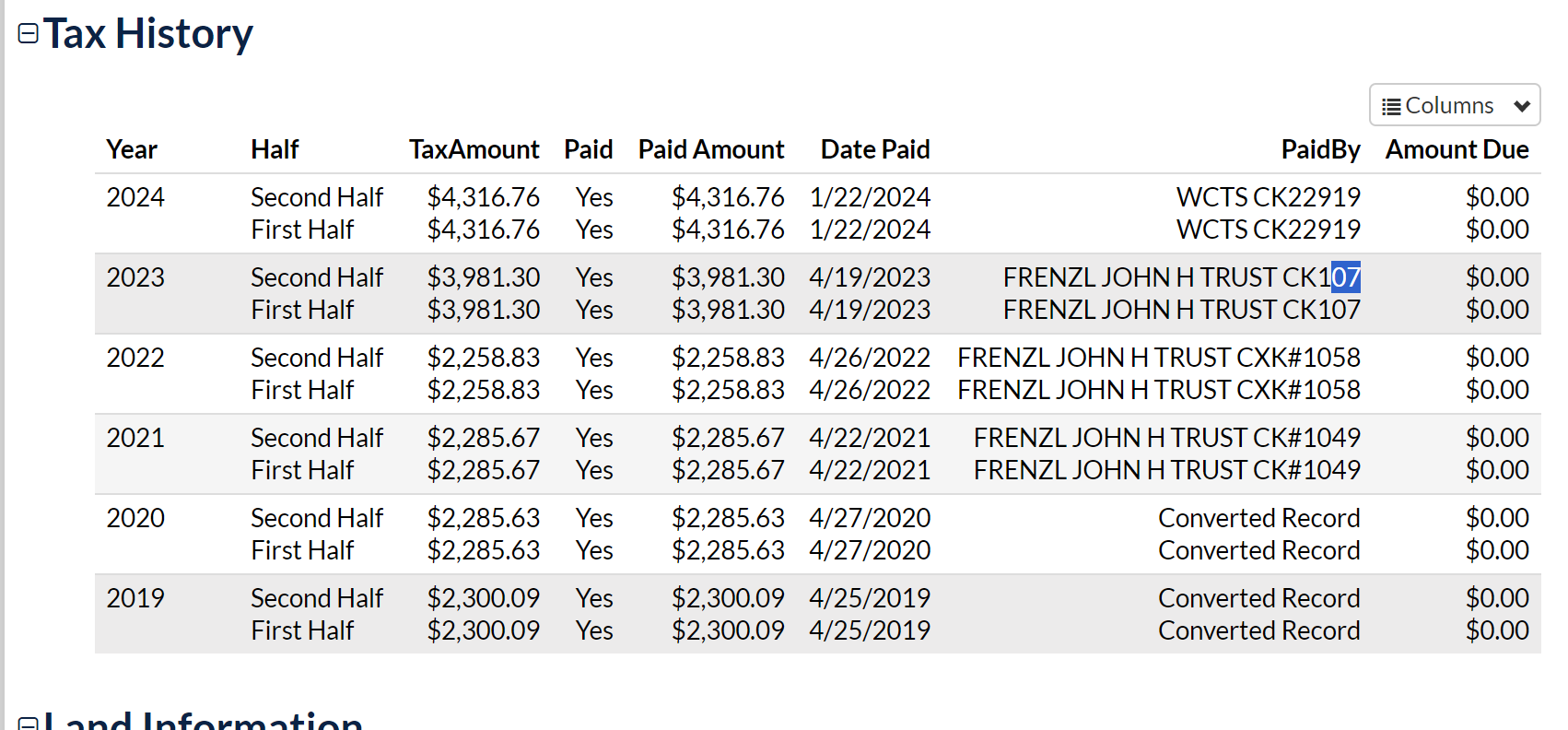Click the TaxAmount column header
Viewport: 1568px width, 730px height.
pyautogui.click(x=474, y=149)
